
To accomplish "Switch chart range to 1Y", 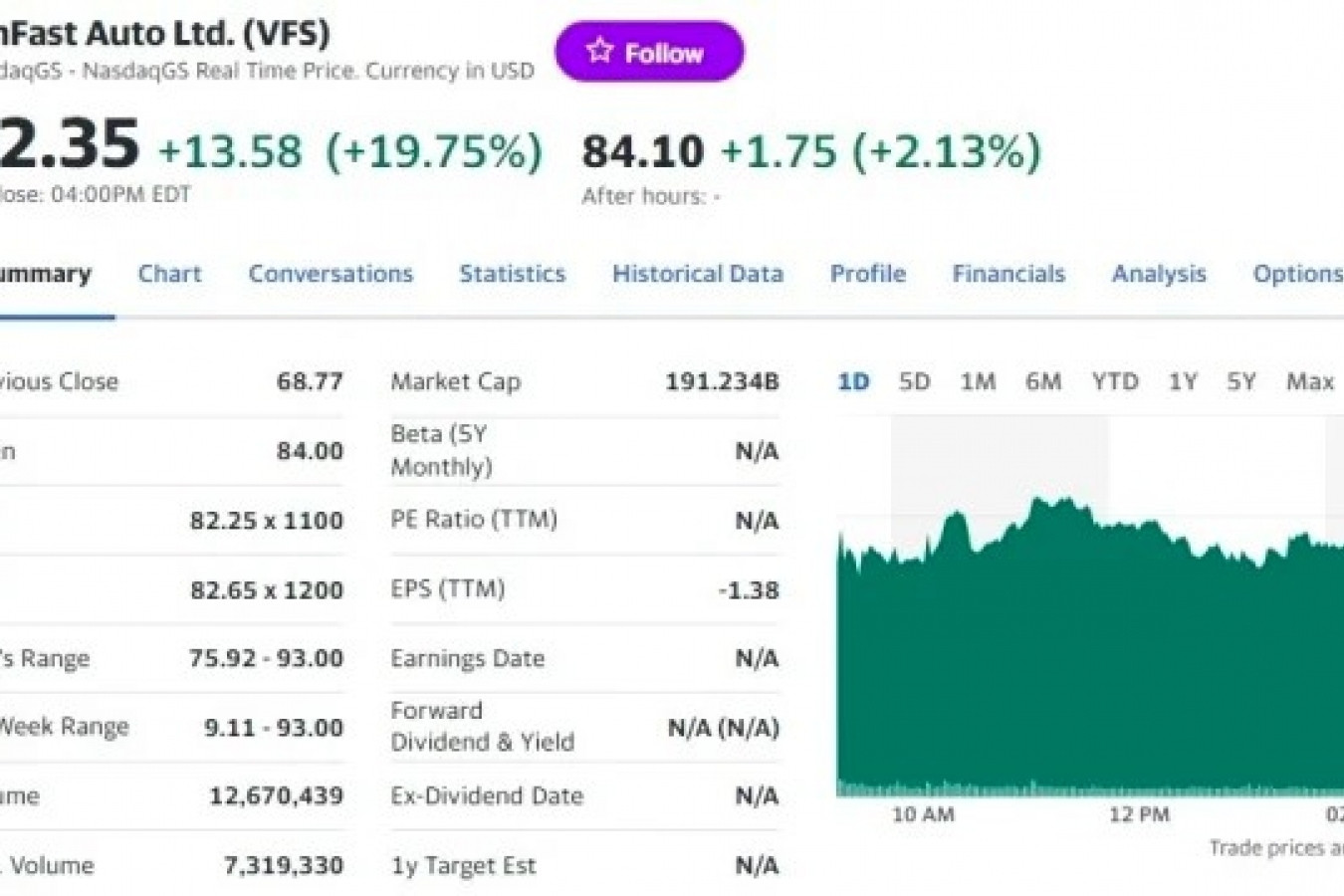I will [1183, 381].
